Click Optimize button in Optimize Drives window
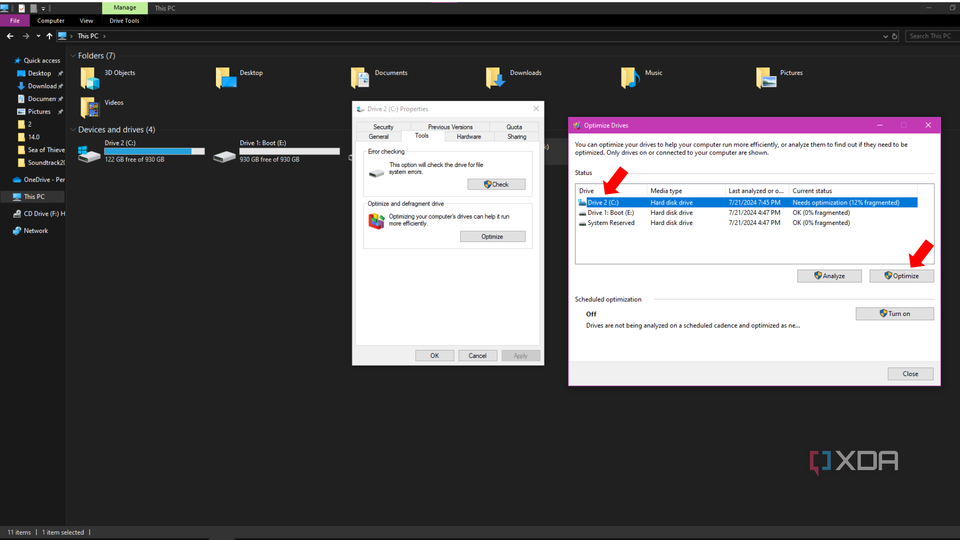This screenshot has width=960, height=540. [902, 276]
